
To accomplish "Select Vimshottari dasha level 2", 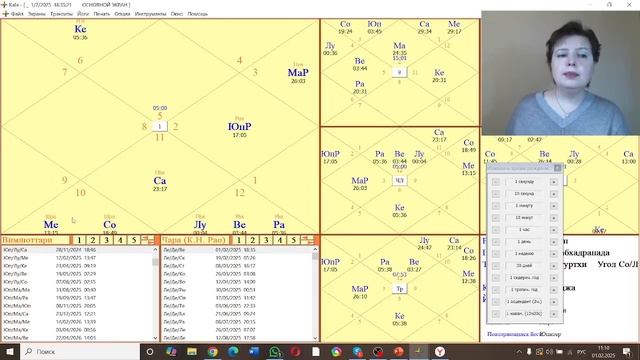I will click(93, 240).
